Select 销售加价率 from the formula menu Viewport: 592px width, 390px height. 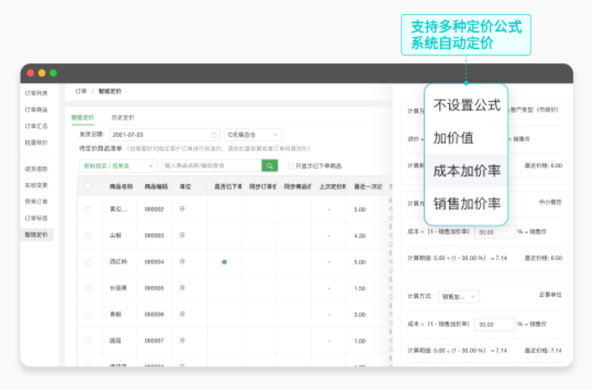click(x=466, y=203)
